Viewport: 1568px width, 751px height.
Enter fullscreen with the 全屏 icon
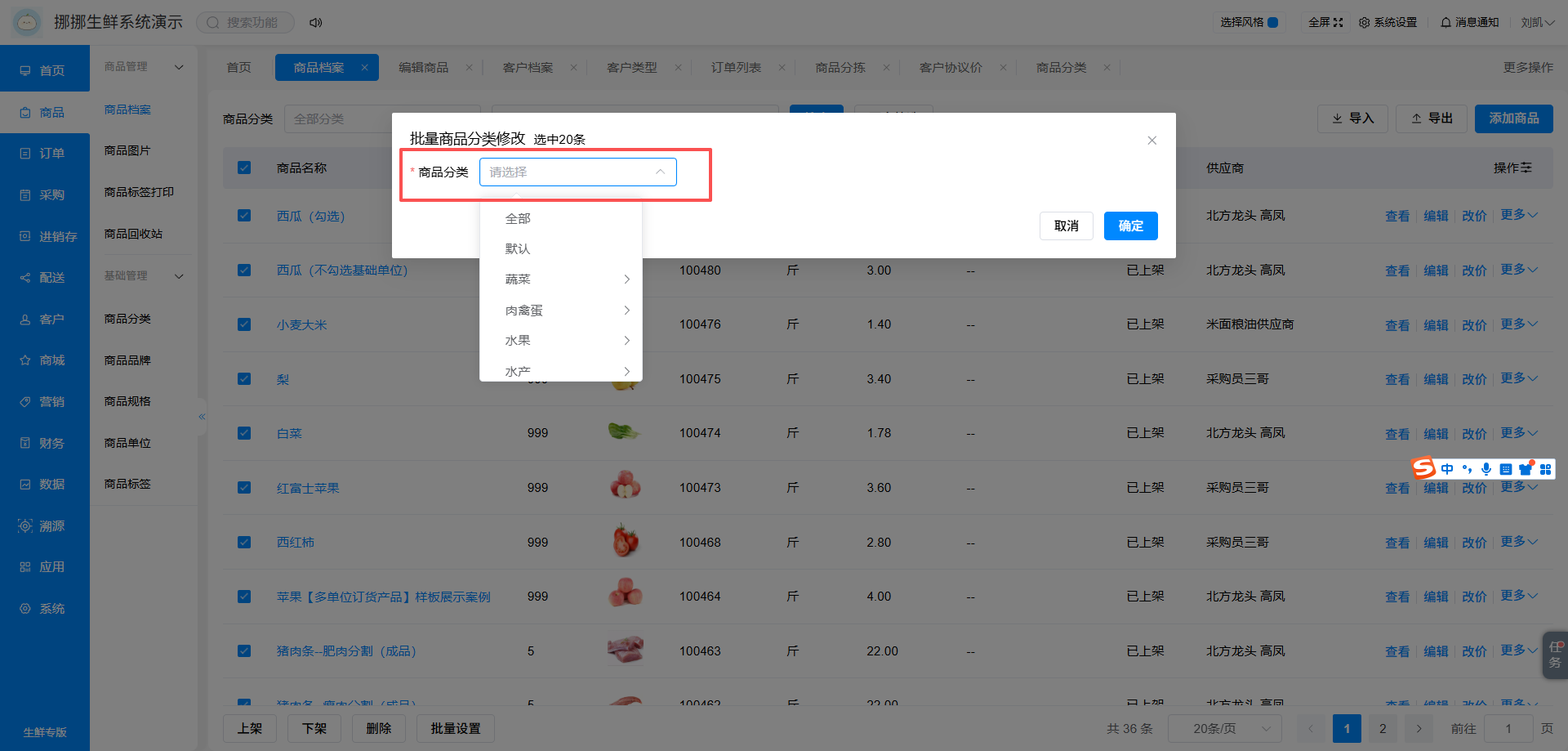click(x=1338, y=23)
